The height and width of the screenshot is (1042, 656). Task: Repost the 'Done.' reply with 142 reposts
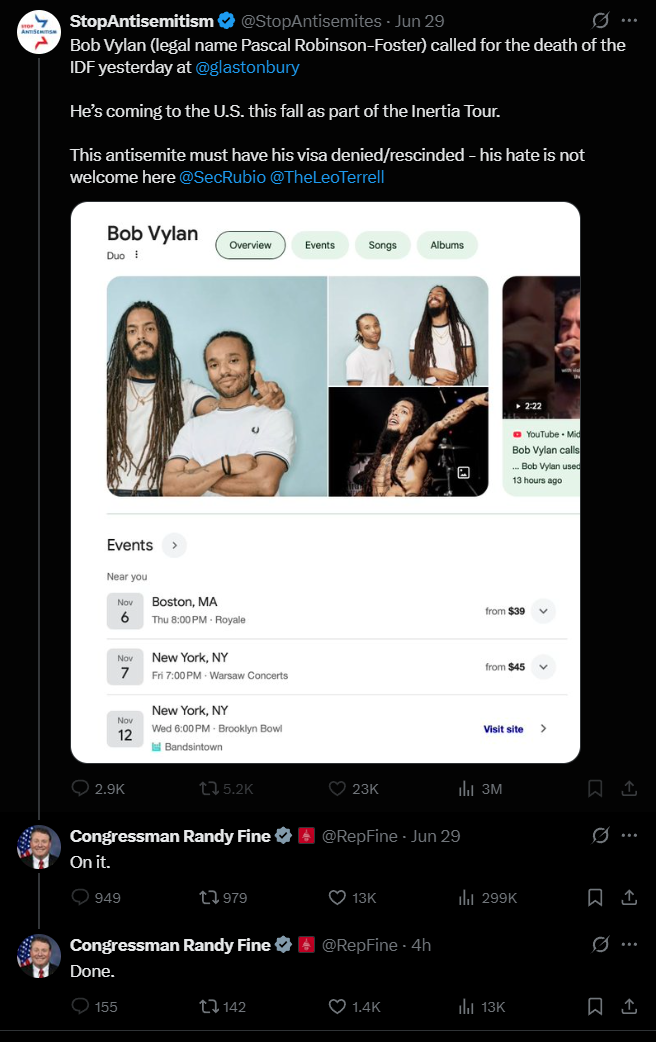(x=209, y=1006)
